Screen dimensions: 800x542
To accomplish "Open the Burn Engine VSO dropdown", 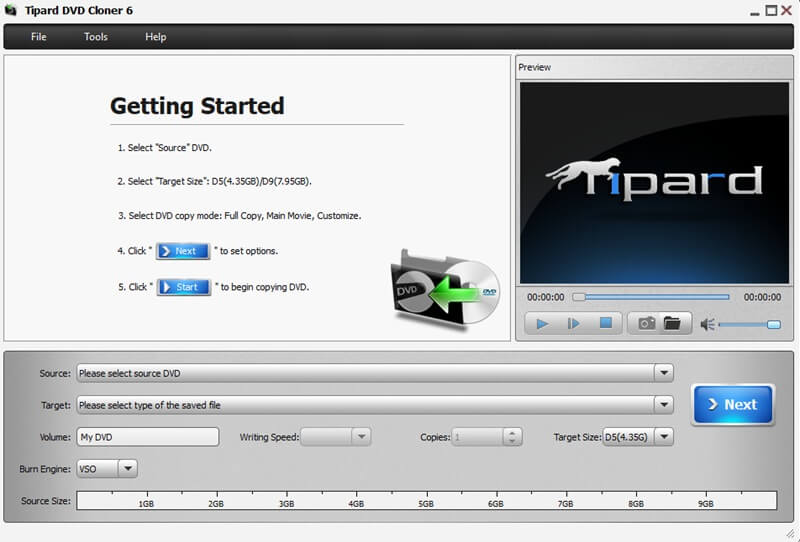I will (x=127, y=468).
